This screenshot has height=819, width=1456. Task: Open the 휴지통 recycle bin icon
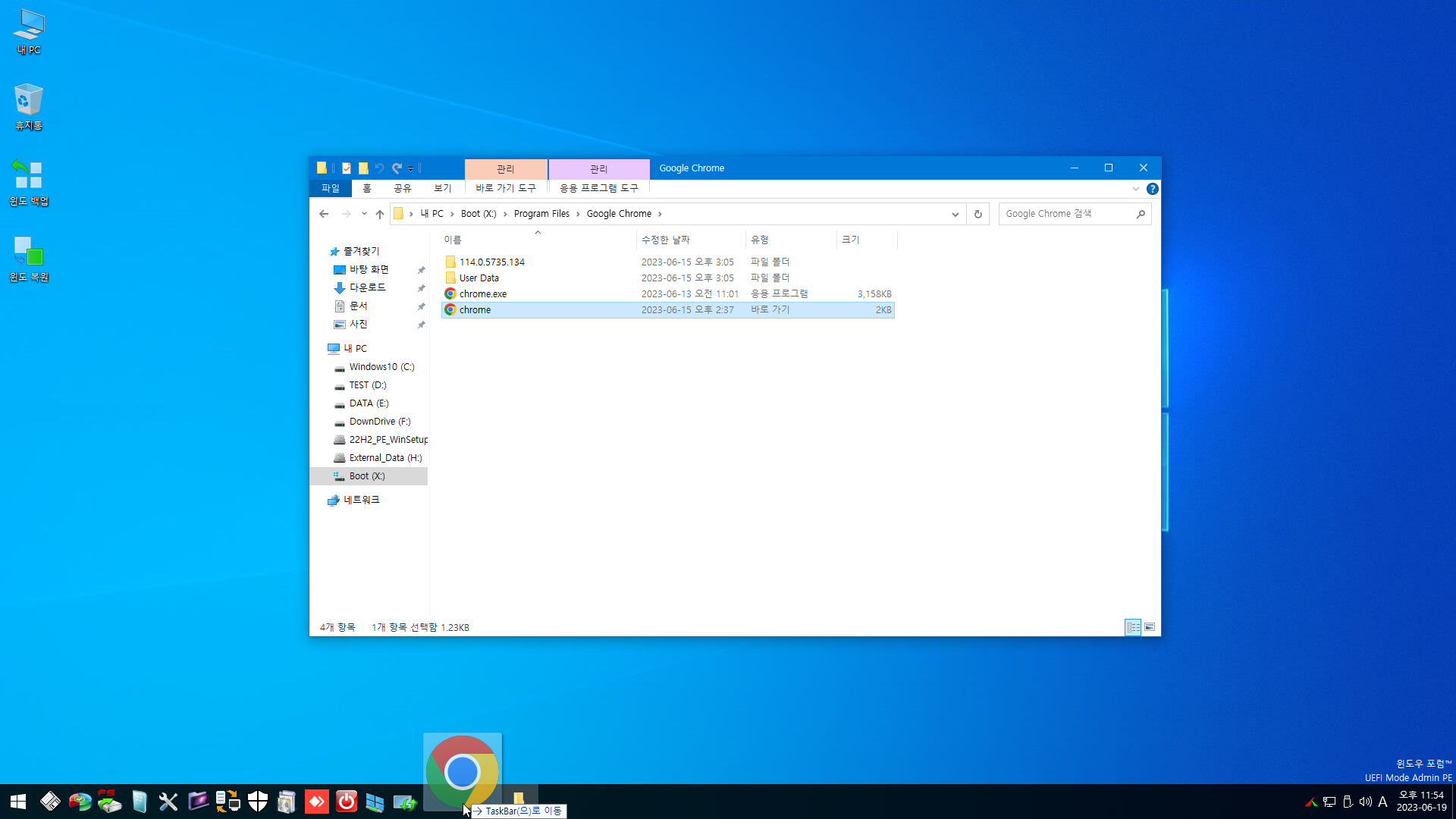[x=29, y=107]
